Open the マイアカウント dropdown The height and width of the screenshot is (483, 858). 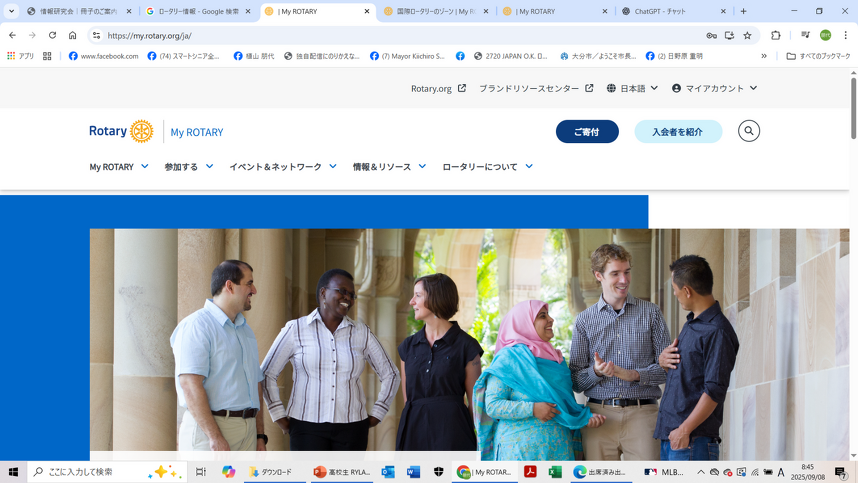pyautogui.click(x=714, y=88)
